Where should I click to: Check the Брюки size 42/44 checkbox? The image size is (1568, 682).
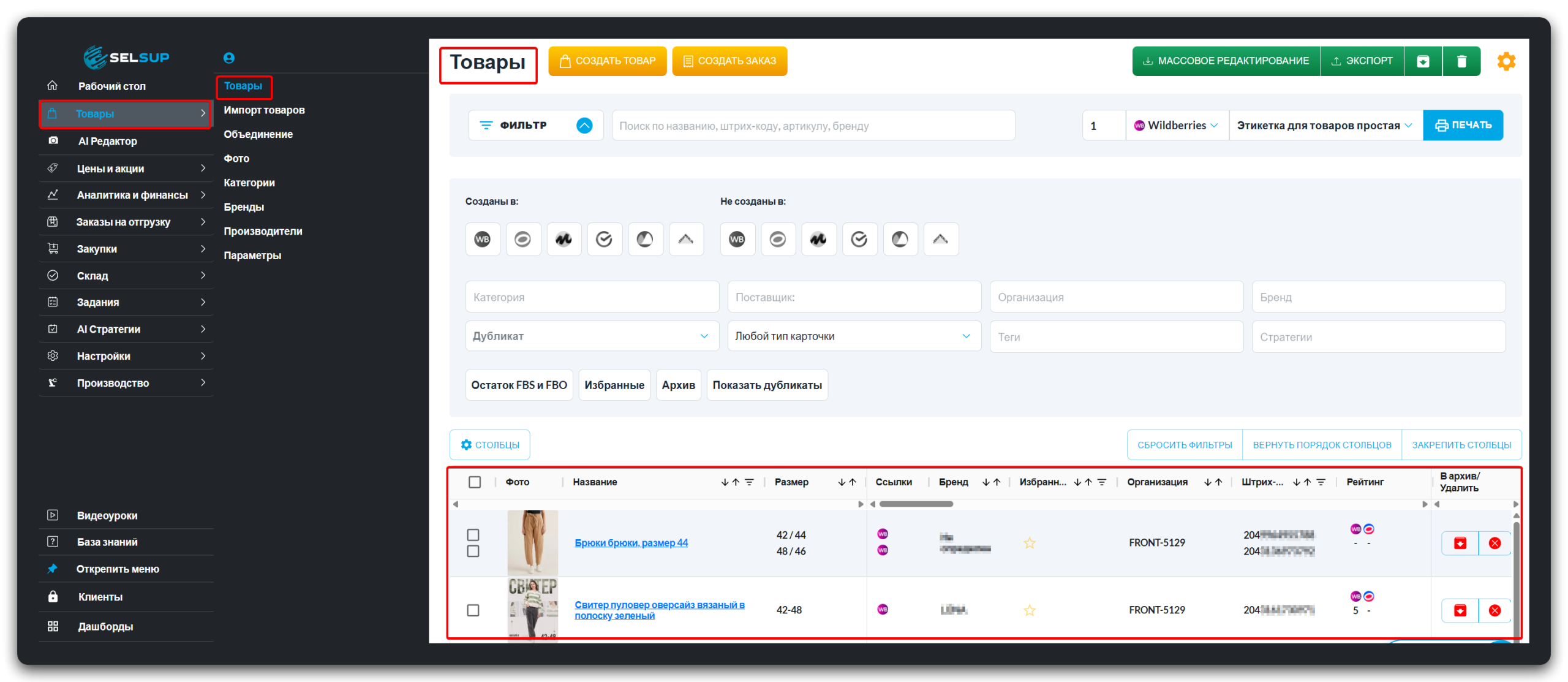[x=473, y=535]
